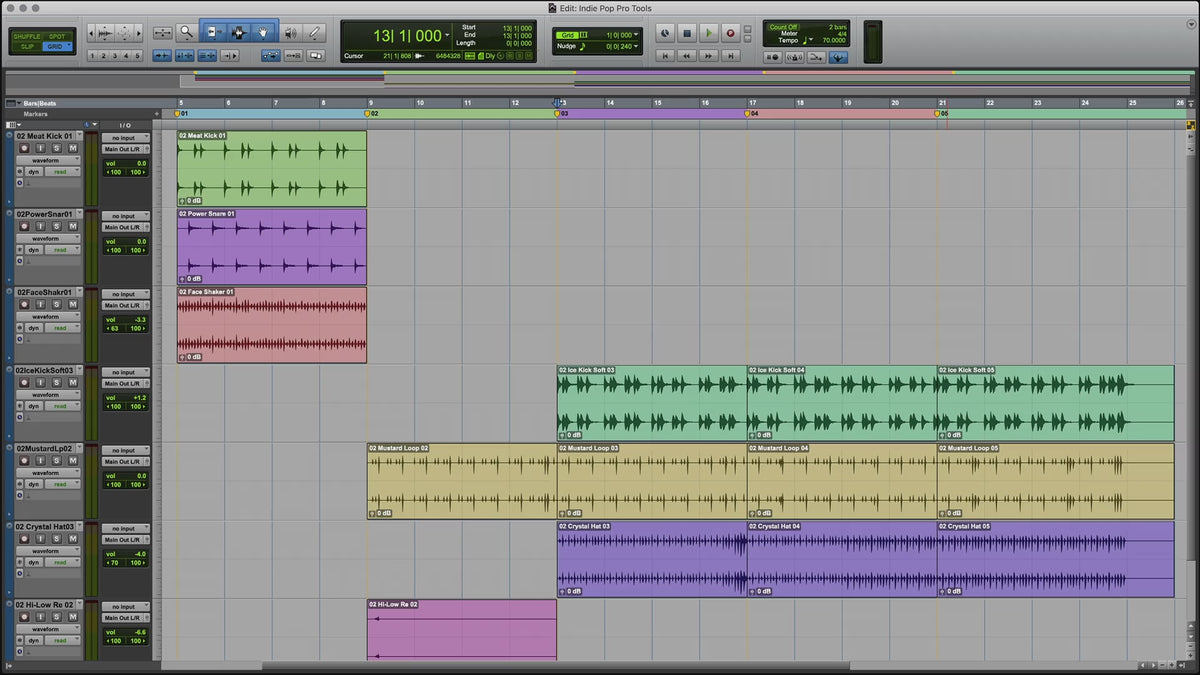Choose the Pencil tool

[314, 32]
